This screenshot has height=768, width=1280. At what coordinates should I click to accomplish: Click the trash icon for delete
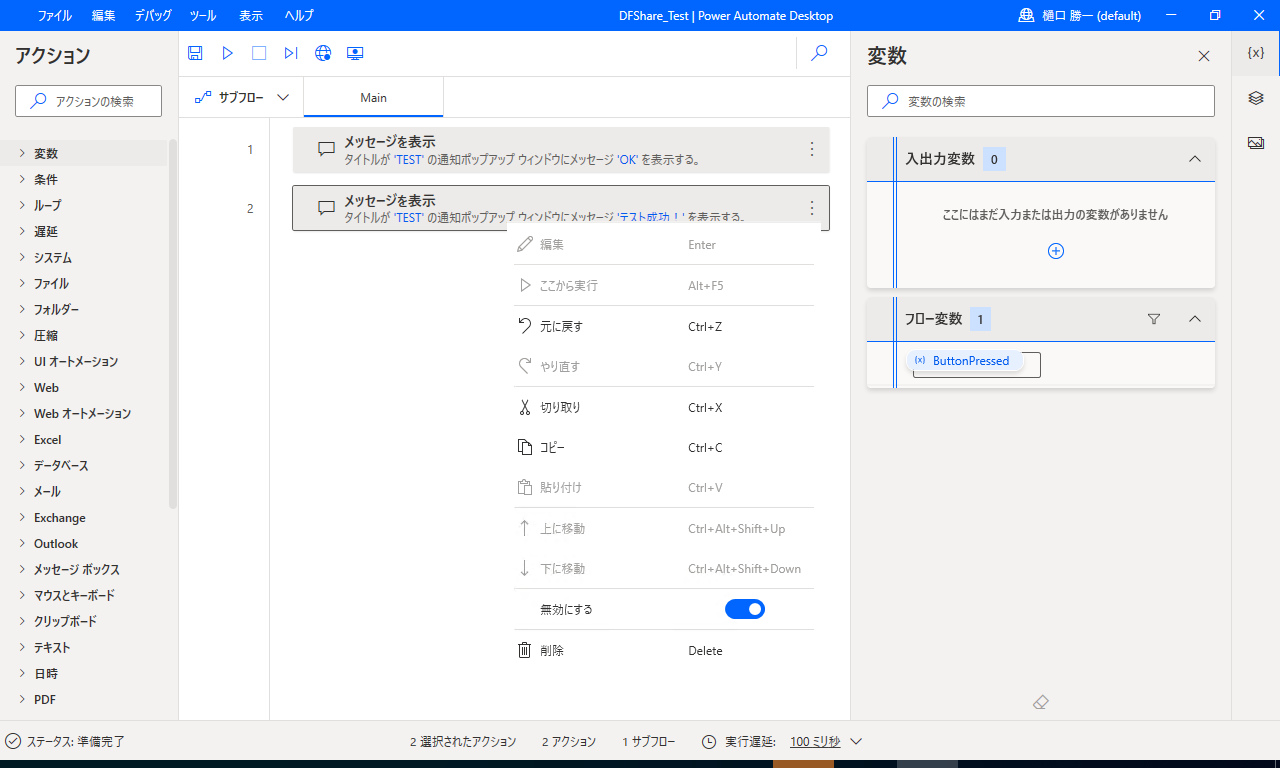tap(524, 650)
